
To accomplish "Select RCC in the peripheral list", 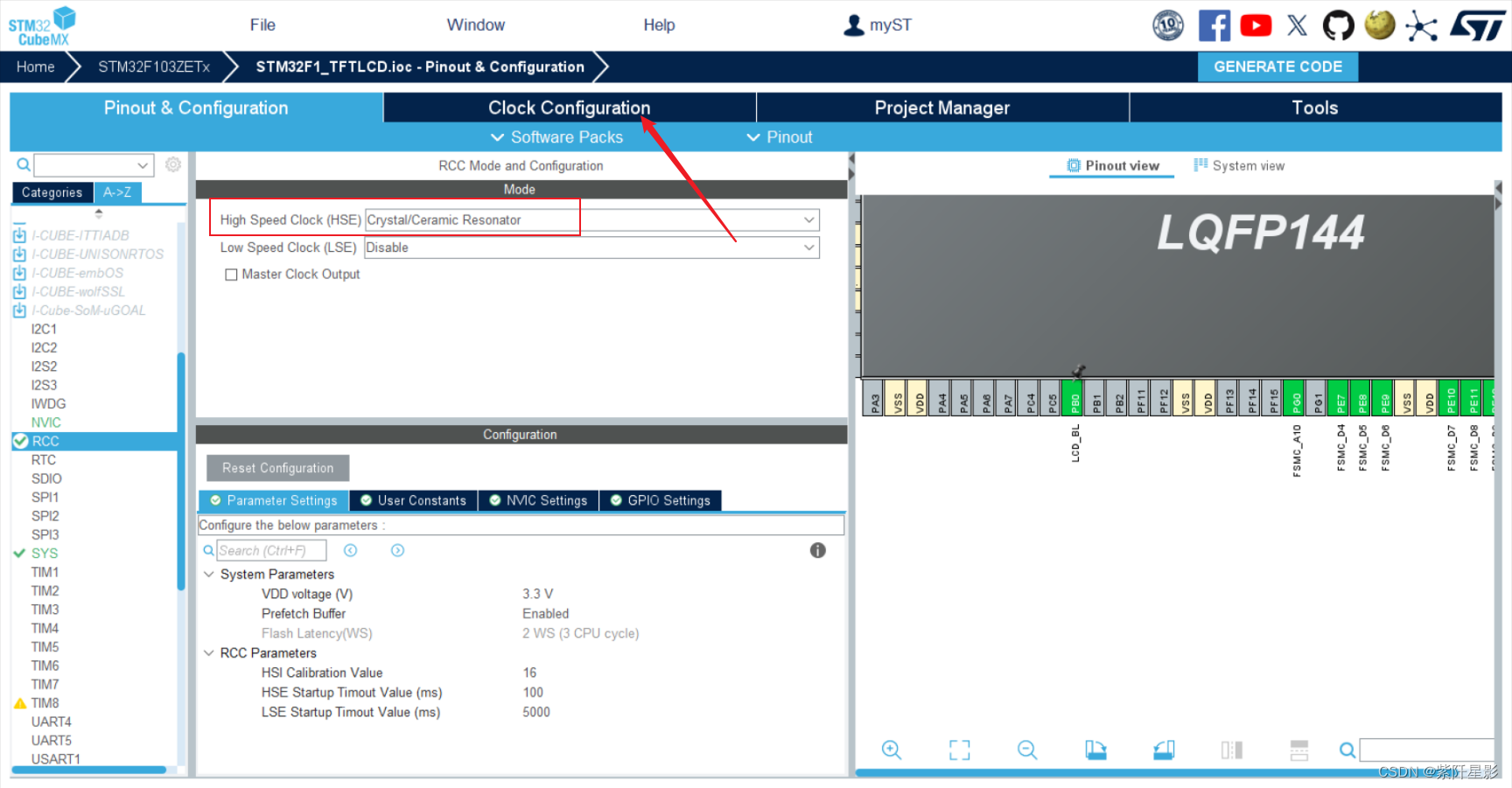I will point(94,442).
